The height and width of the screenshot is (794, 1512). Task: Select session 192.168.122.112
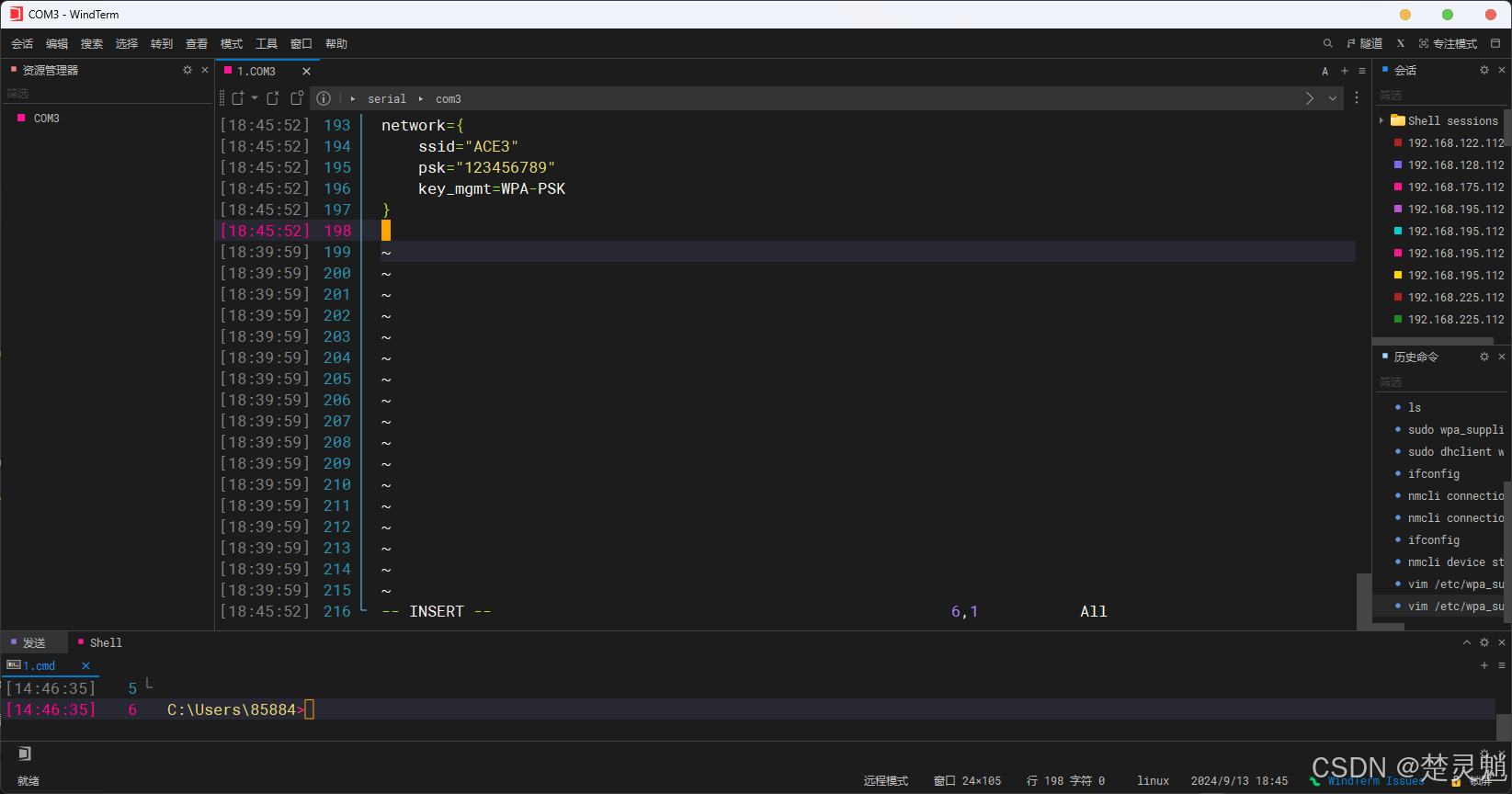[x=1456, y=143]
